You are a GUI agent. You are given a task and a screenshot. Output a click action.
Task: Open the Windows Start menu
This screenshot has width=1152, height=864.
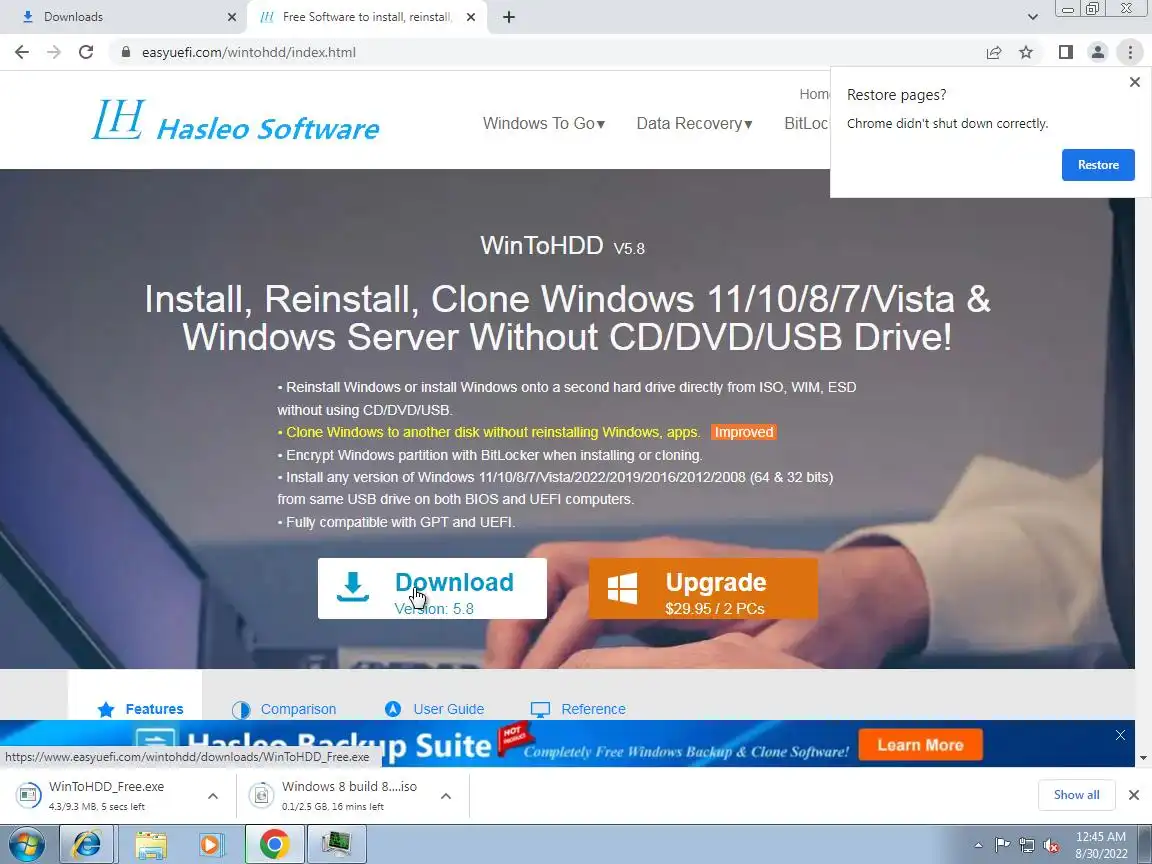tap(26, 845)
